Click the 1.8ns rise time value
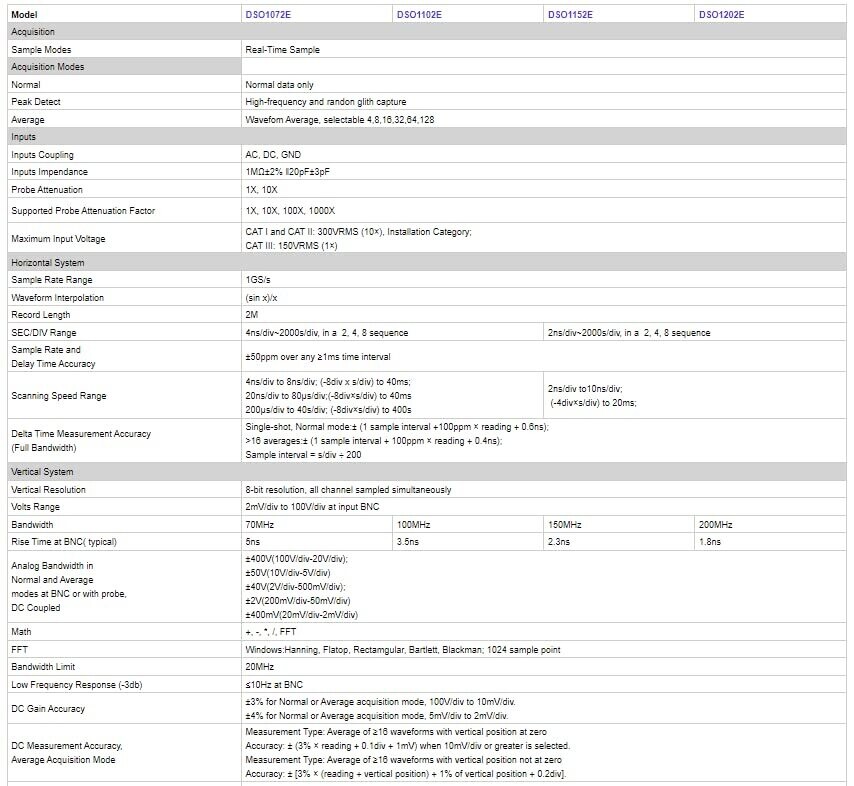 (x=710, y=542)
